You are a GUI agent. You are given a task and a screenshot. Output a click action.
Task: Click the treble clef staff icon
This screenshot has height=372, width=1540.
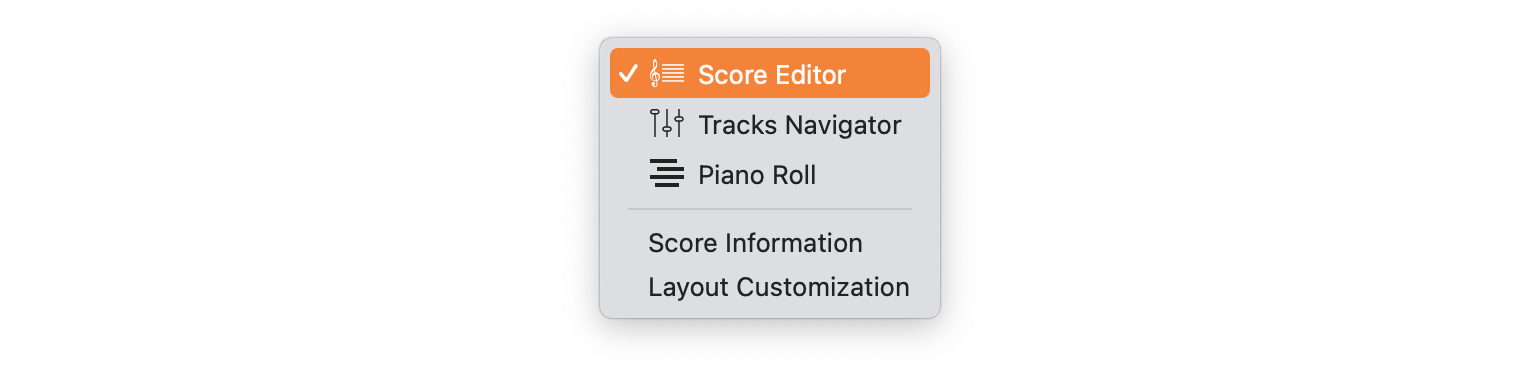tap(667, 74)
